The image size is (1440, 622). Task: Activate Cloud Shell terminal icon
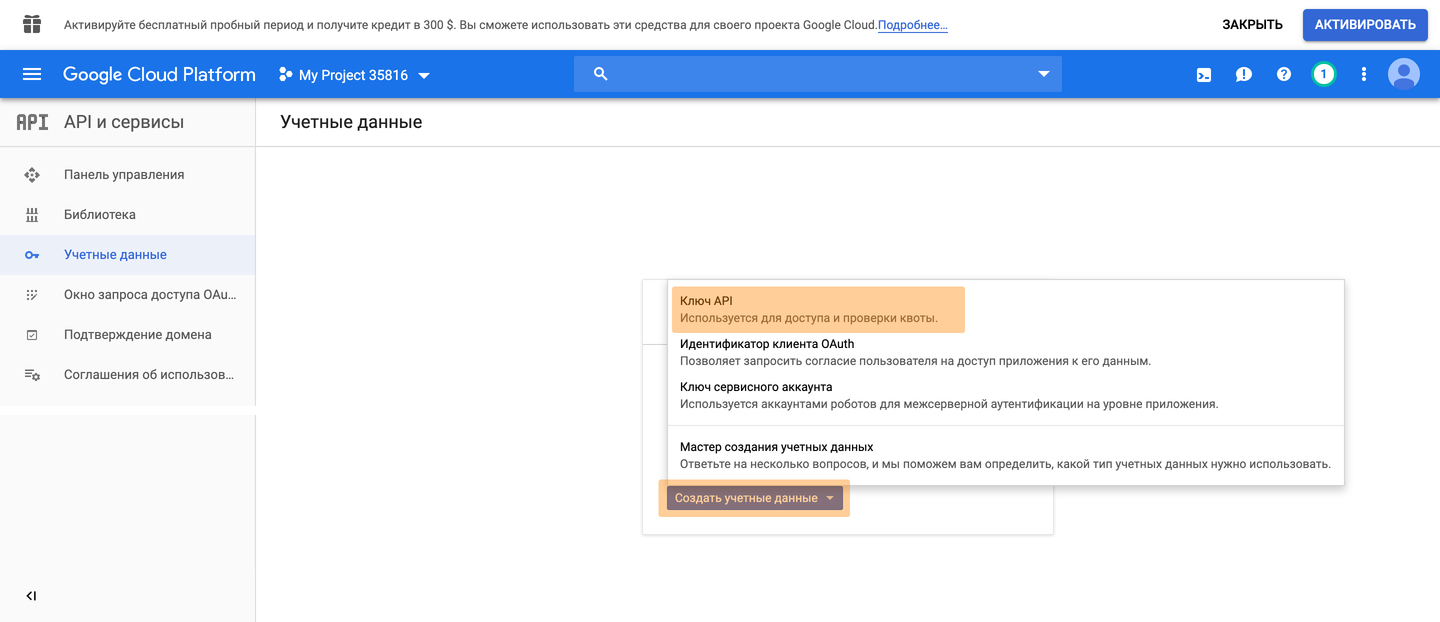pyautogui.click(x=1204, y=74)
